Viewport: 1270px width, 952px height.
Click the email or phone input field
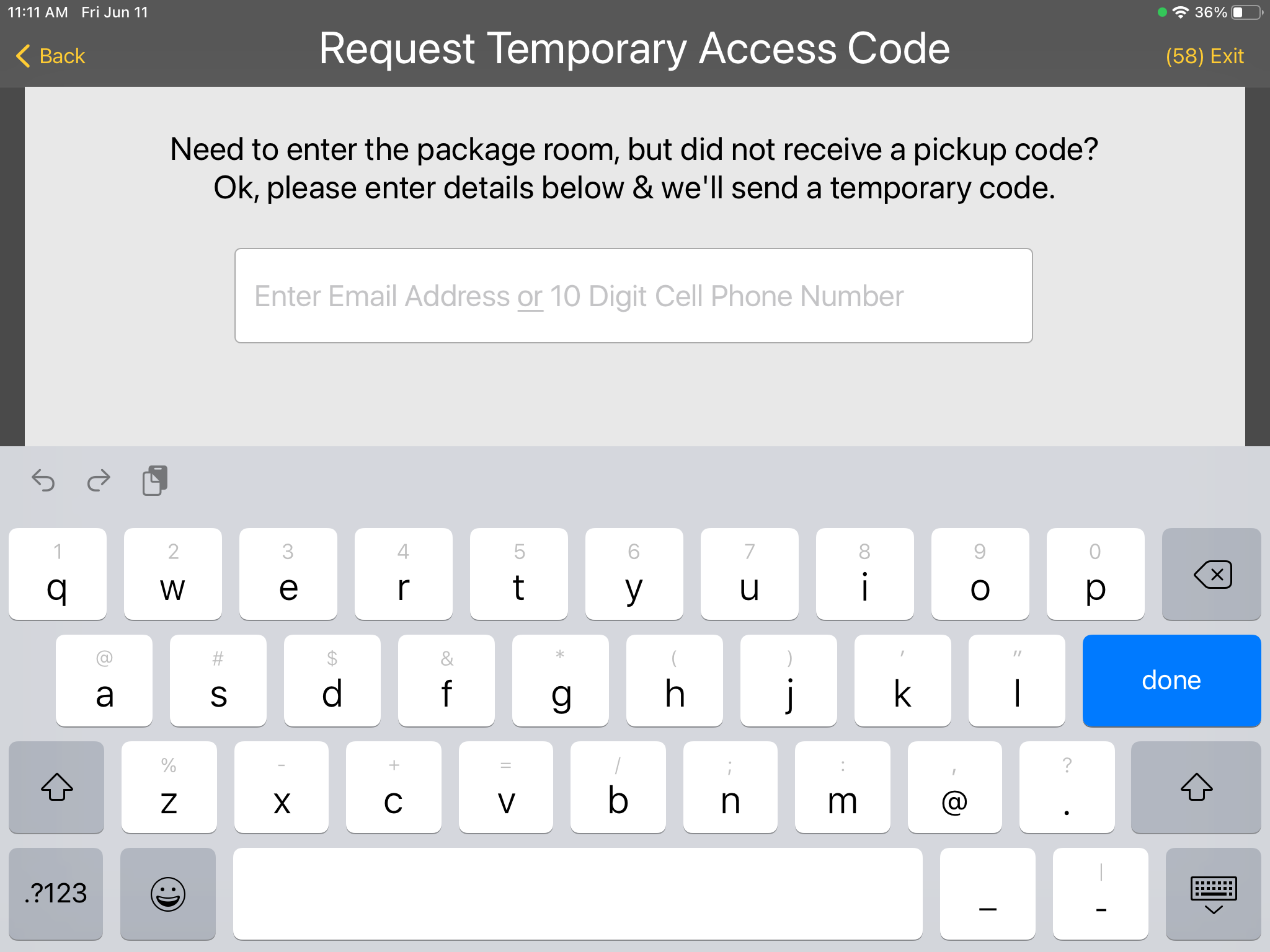(635, 295)
